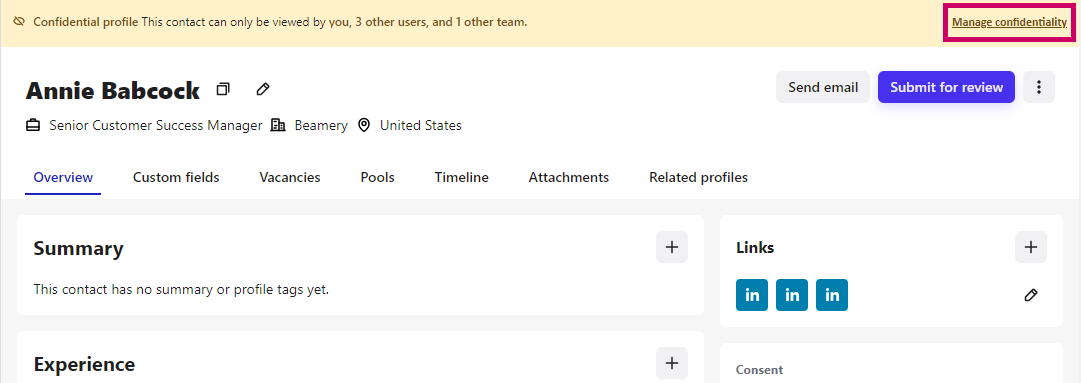The height and width of the screenshot is (383, 1081).
Task: Select the Related profiles tab
Action: [698, 178]
